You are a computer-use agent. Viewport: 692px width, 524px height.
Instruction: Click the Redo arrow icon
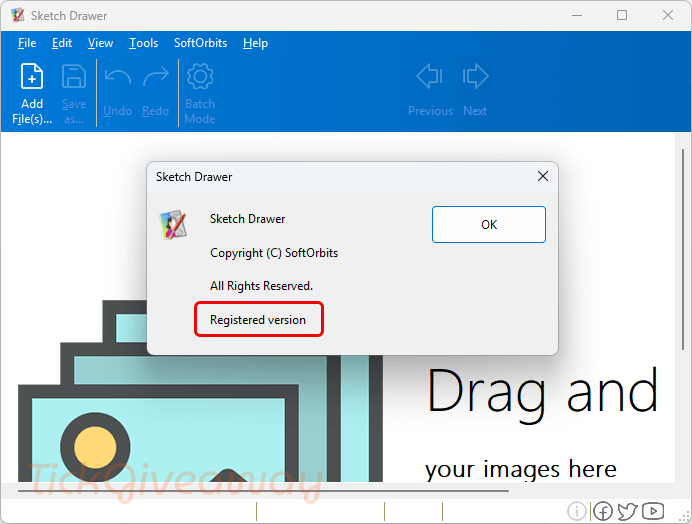(x=156, y=76)
